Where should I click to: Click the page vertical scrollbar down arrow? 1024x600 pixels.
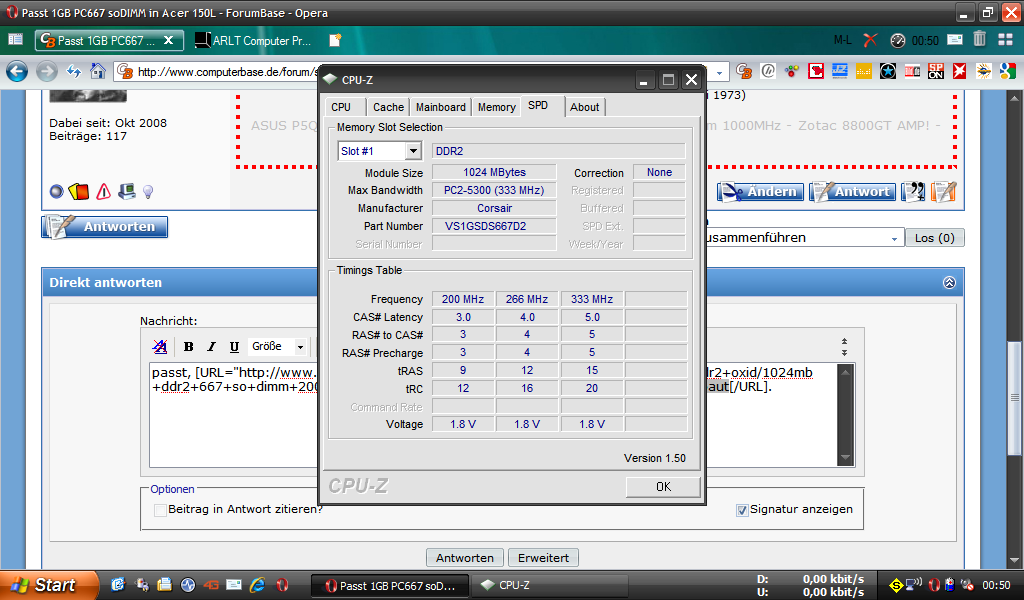[x=1014, y=560]
